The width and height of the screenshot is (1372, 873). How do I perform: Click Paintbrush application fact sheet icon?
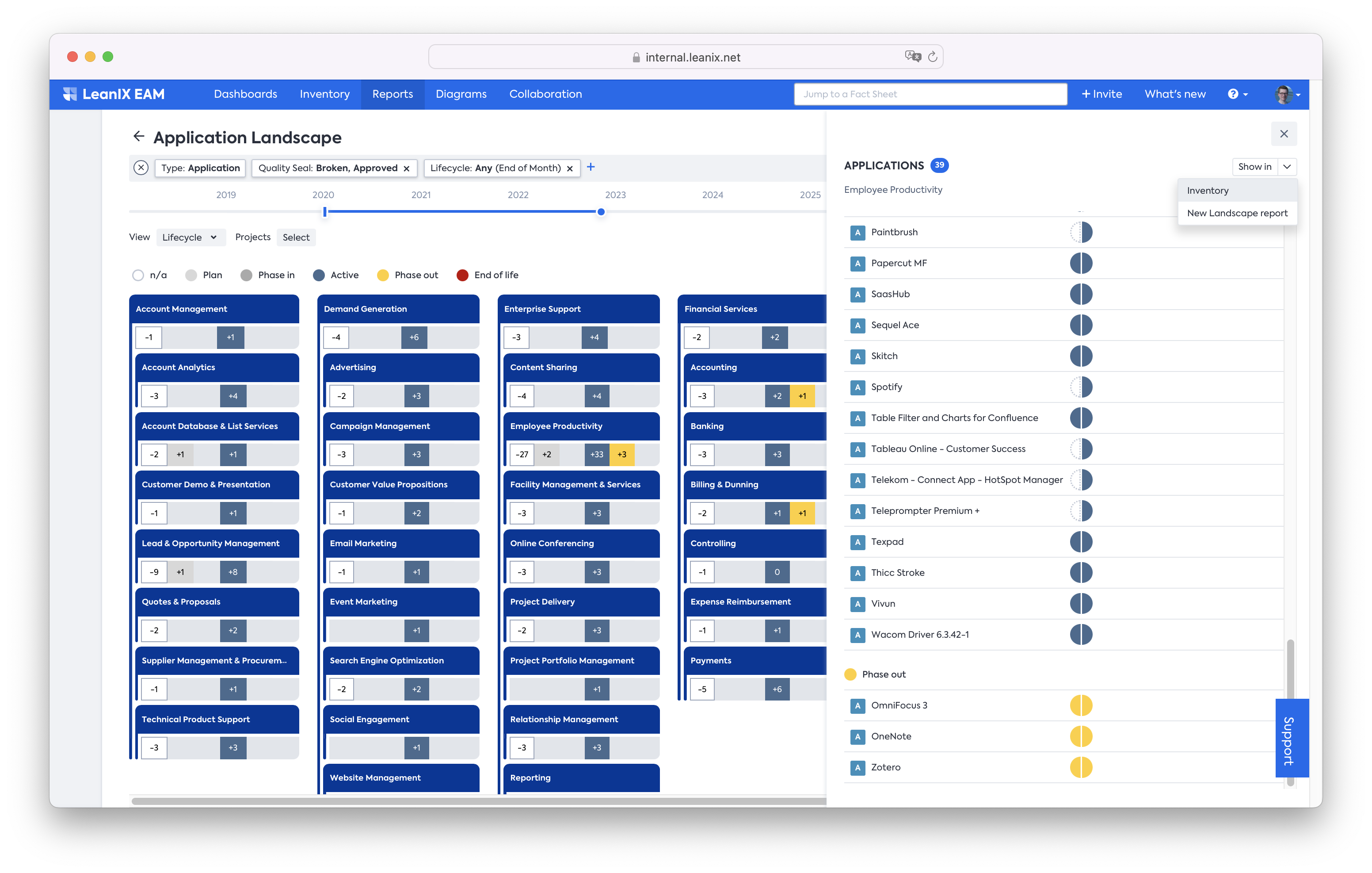857,233
